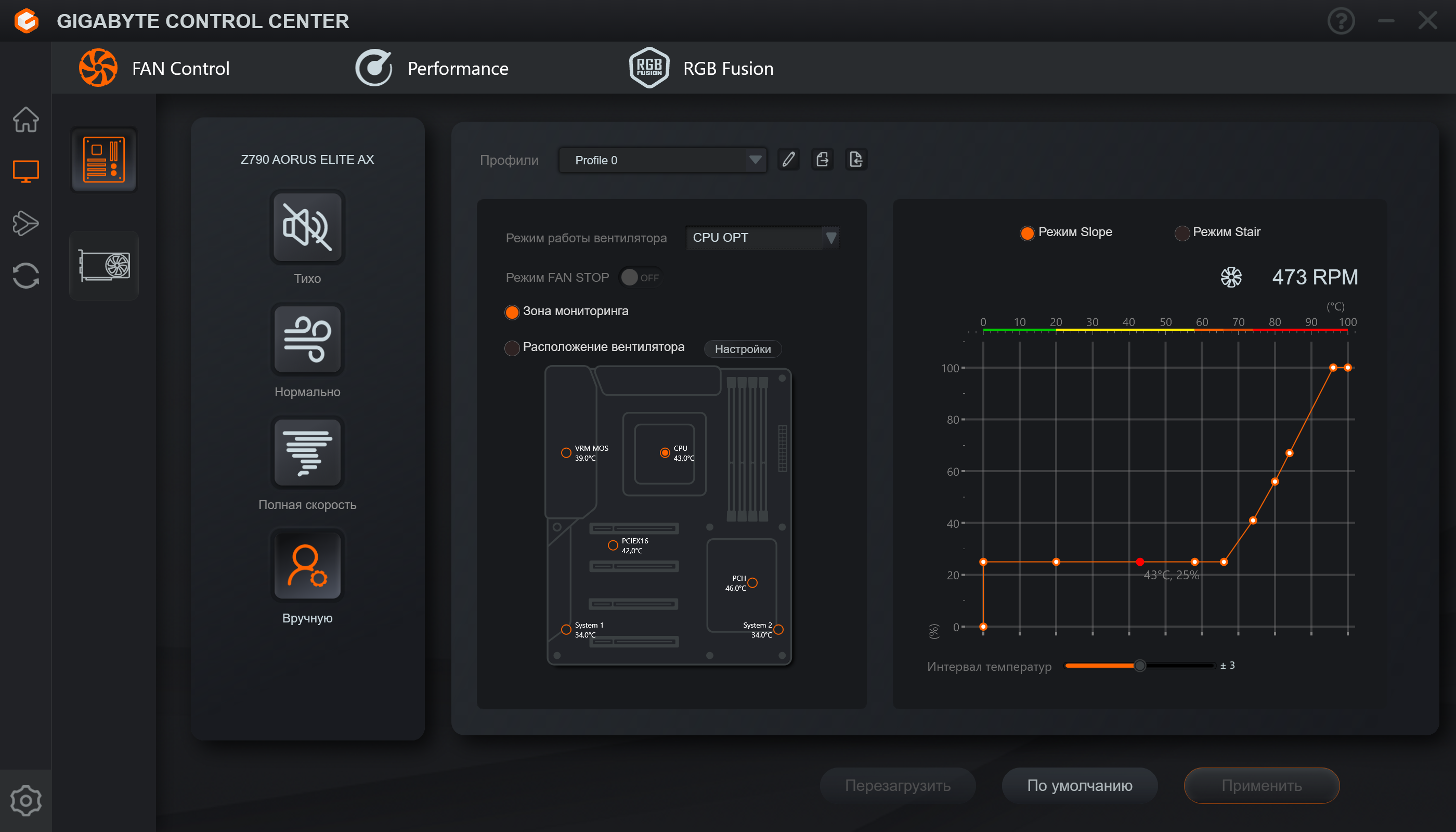Select the graphics card device icon

point(104,266)
